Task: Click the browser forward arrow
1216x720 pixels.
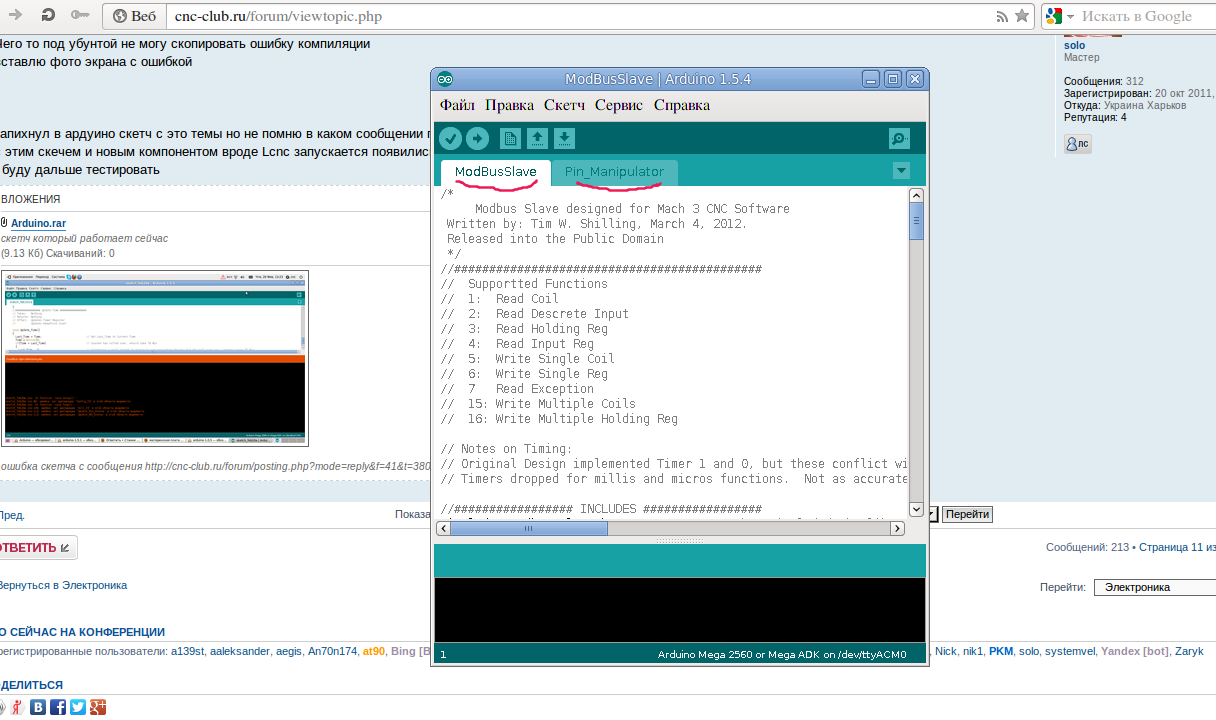Action: (x=16, y=15)
